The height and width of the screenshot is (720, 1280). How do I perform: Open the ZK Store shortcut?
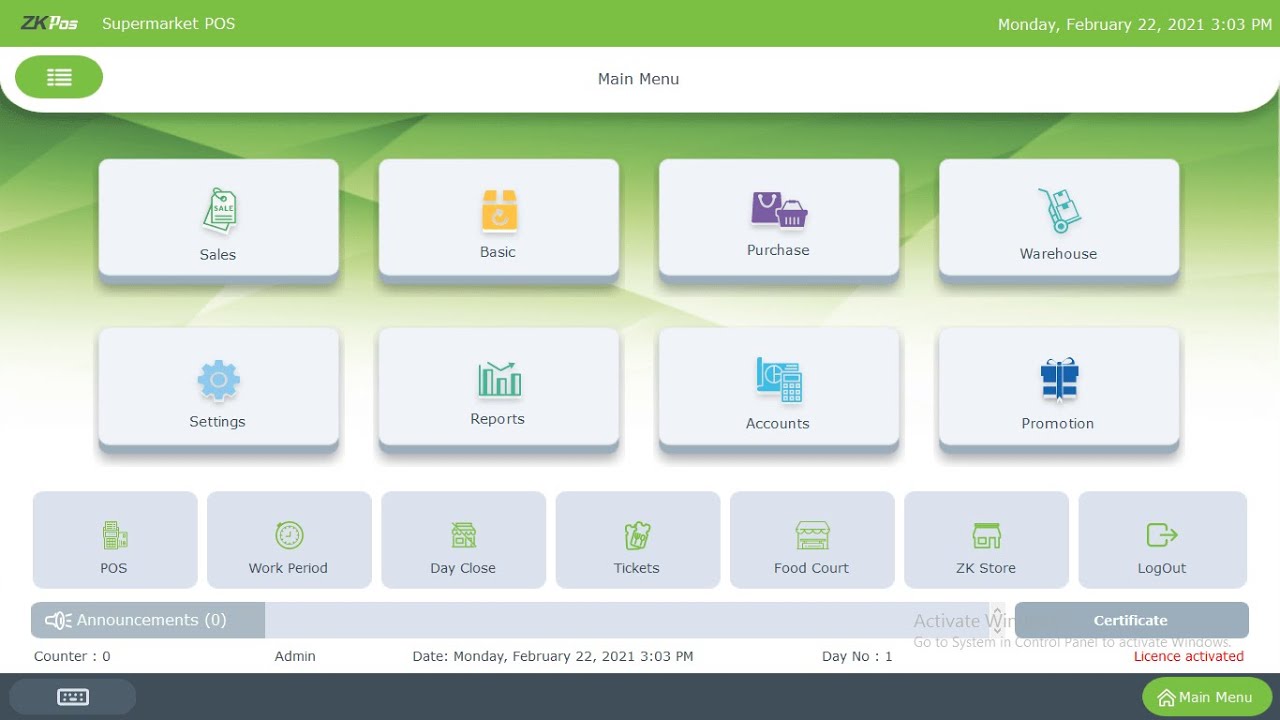986,540
